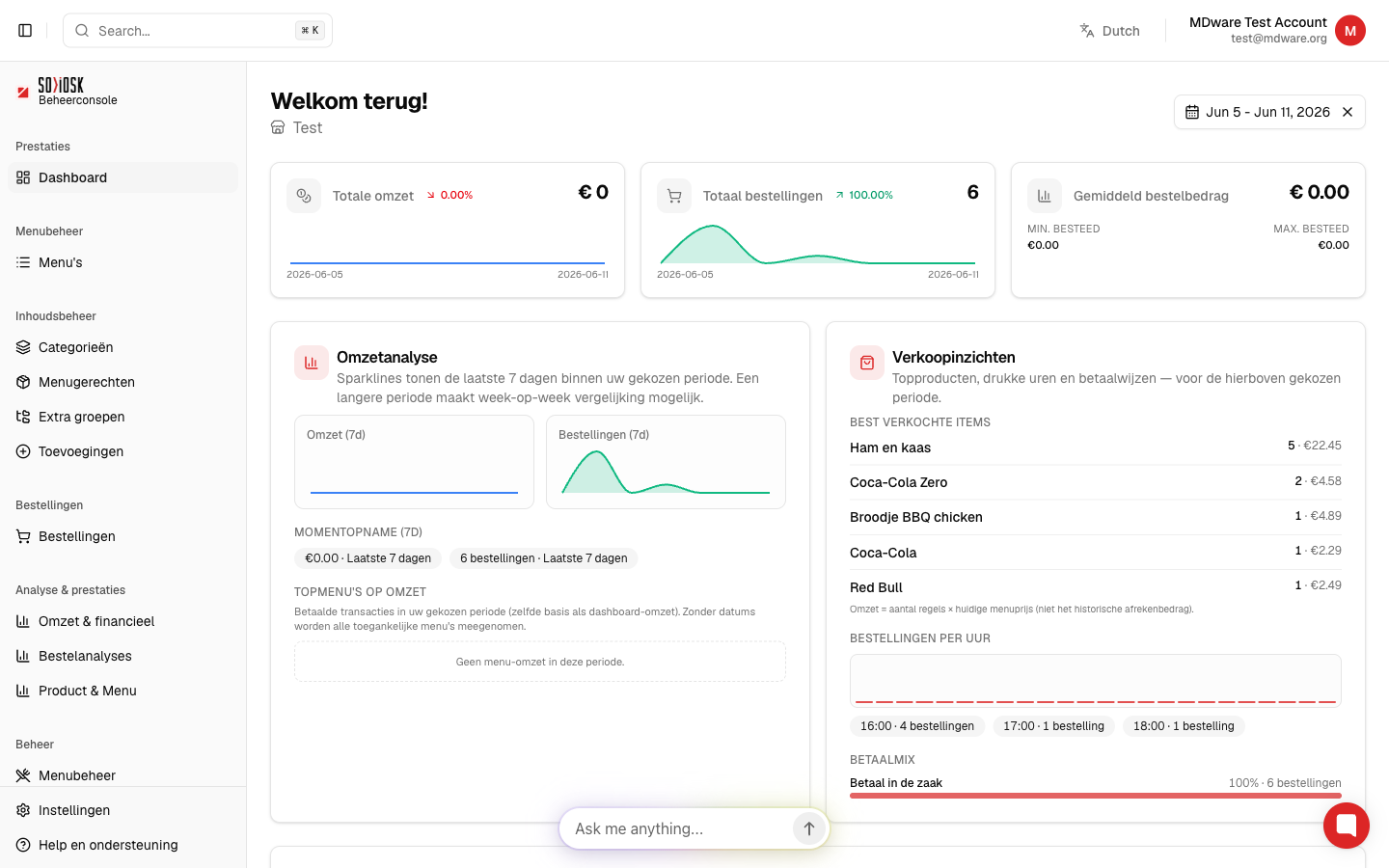This screenshot has width=1389, height=868.
Task: Click the store icon beside Test
Action: [x=278, y=127]
